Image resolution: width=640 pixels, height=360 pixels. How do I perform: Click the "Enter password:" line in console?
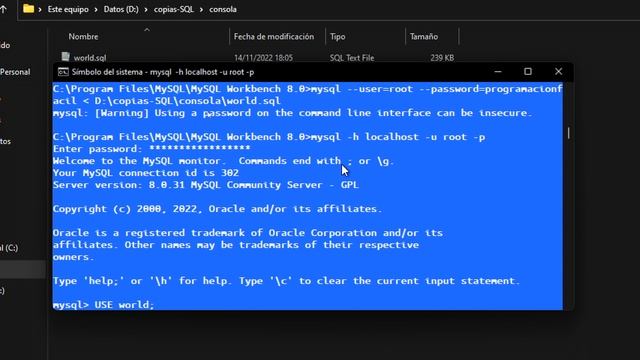coord(151,149)
